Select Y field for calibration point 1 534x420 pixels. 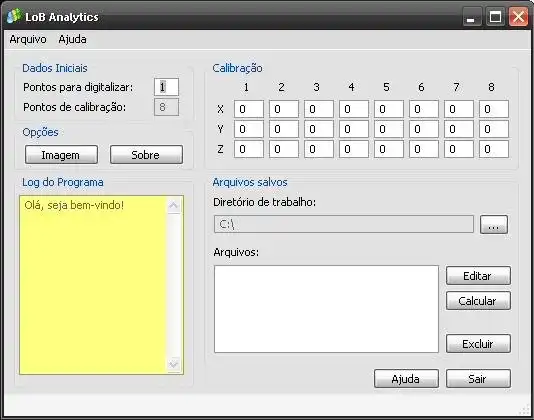pyautogui.click(x=249, y=129)
